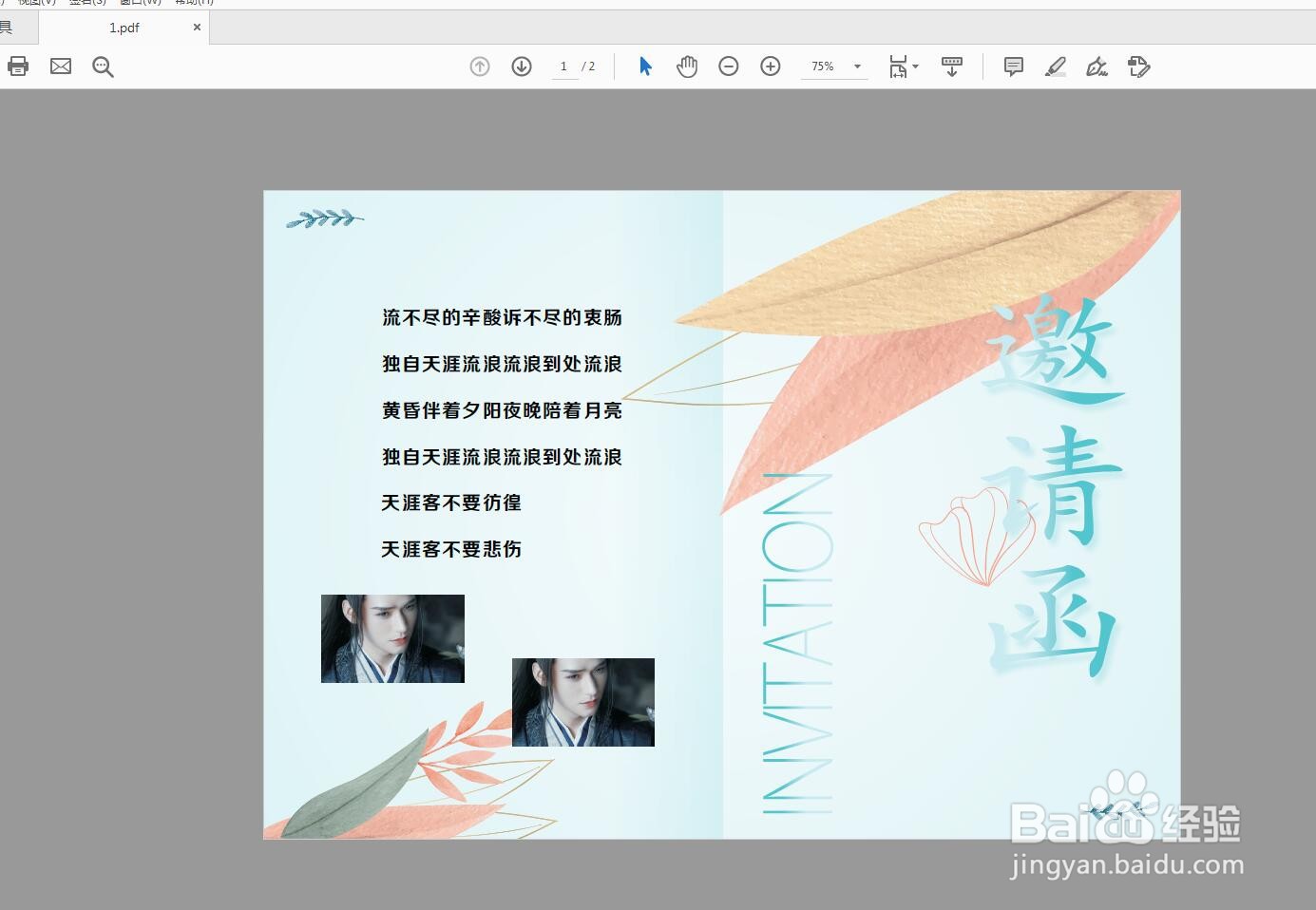Activate the hand pan tool
The image size is (1316, 910).
coord(687,66)
